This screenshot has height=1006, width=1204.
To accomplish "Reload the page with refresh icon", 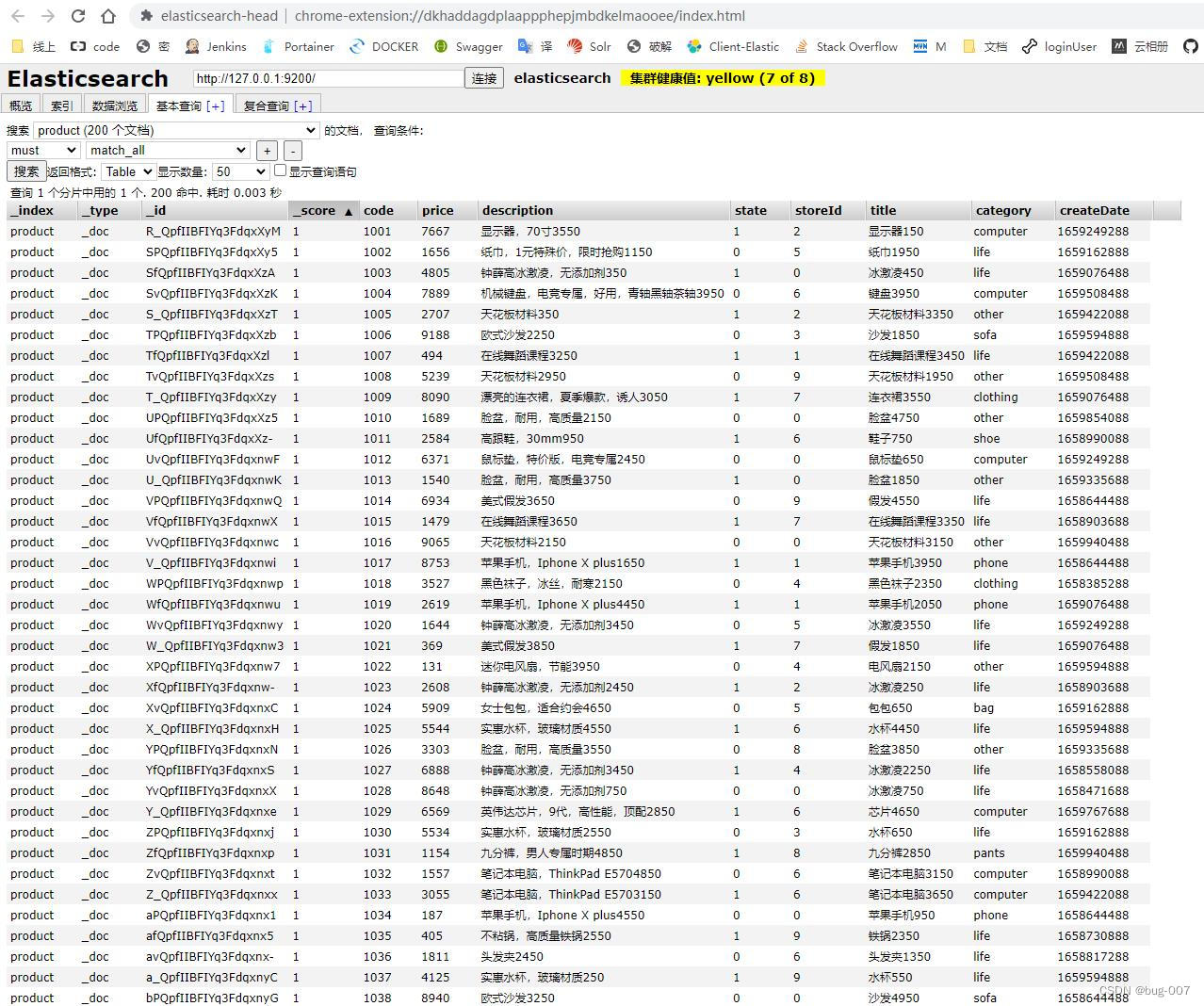I will (78, 16).
